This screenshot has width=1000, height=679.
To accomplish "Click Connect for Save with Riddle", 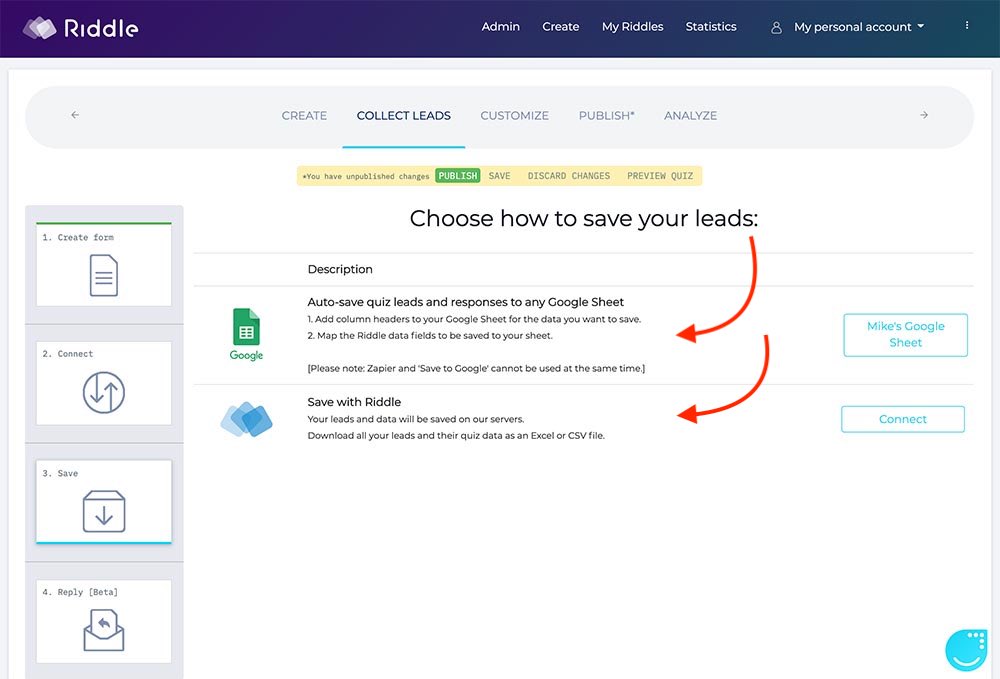I will pyautogui.click(x=903, y=419).
